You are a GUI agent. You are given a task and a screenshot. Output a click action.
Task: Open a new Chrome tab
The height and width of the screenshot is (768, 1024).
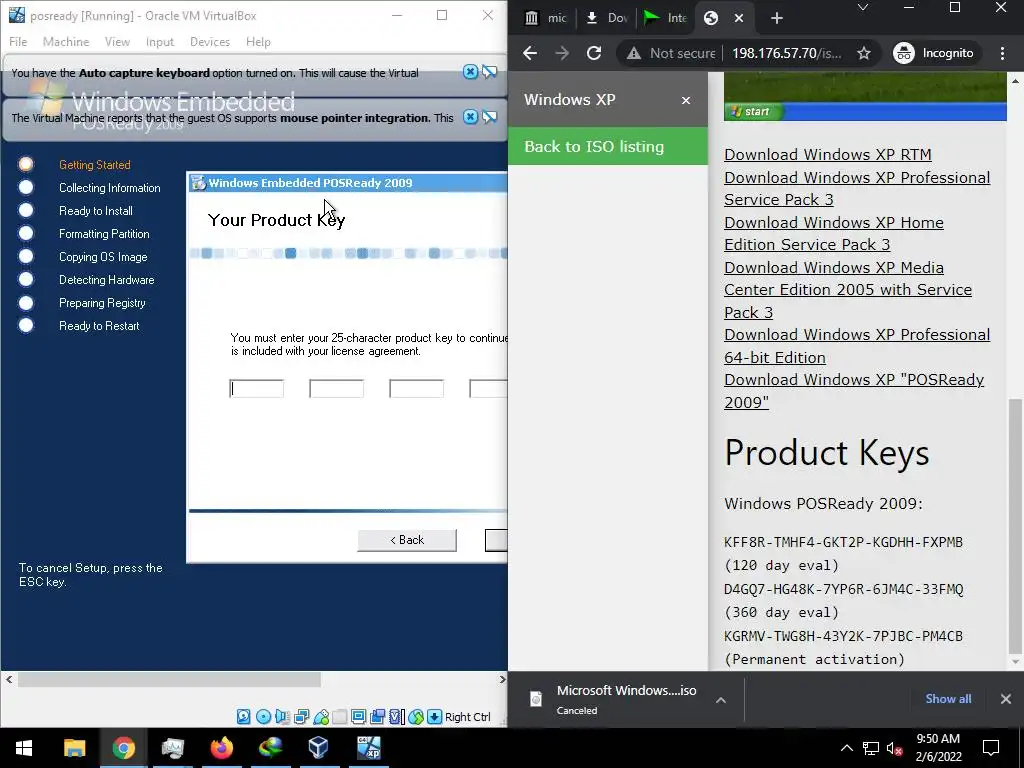(776, 18)
